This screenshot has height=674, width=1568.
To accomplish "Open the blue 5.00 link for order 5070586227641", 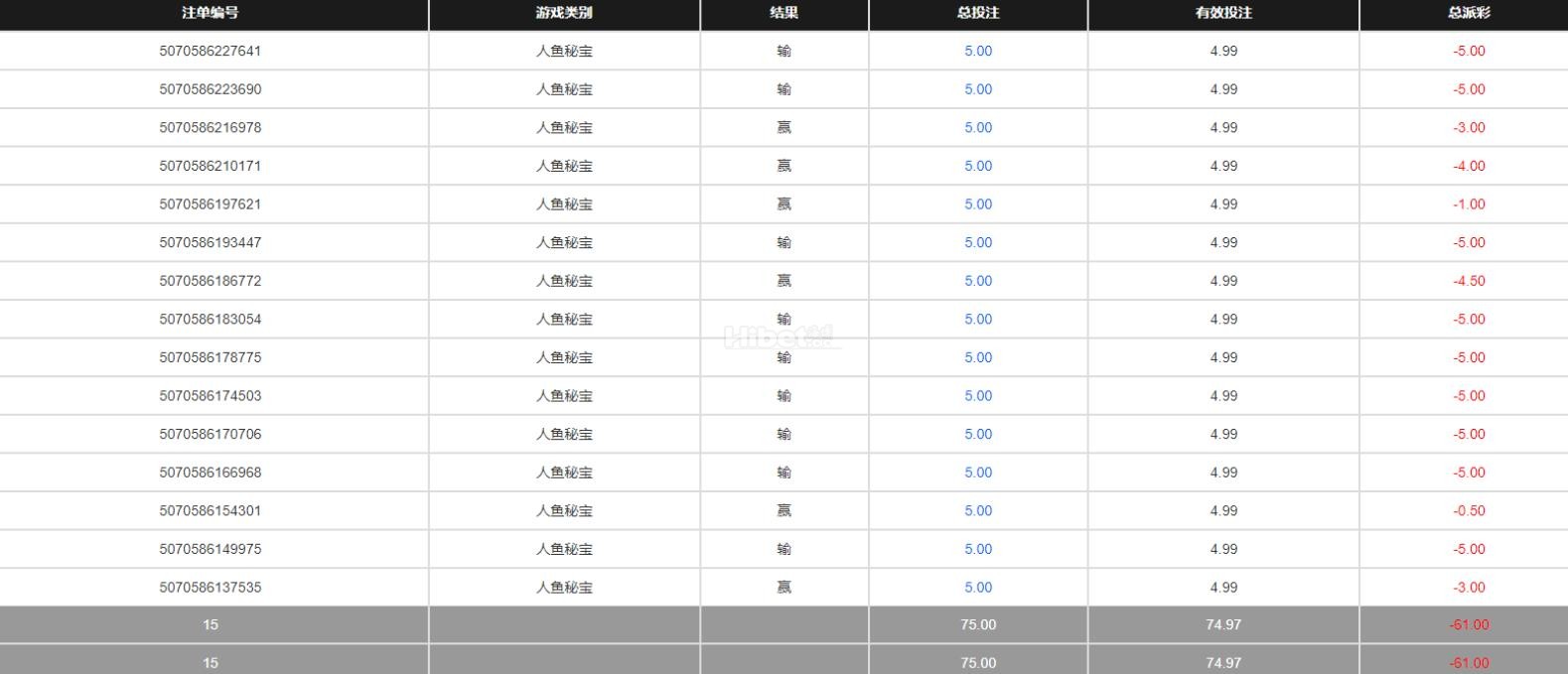I will 977,51.
